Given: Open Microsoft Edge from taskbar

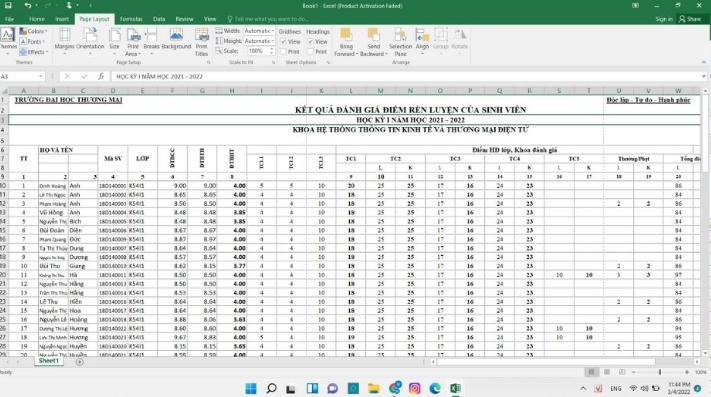Looking at the screenshot, I should [x=435, y=388].
